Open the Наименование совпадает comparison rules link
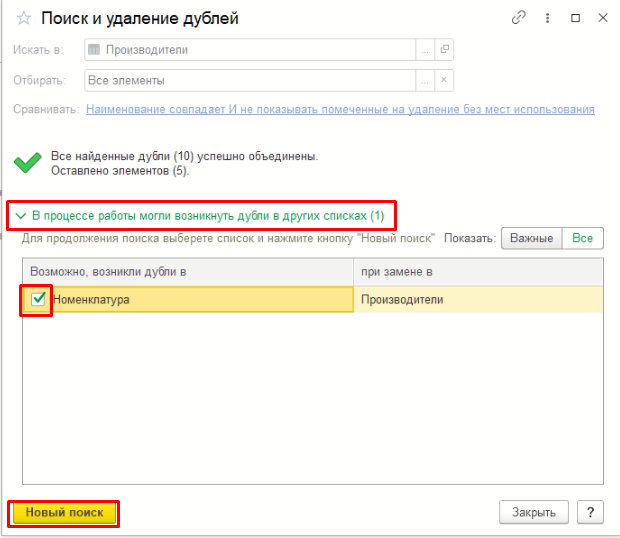 (340, 109)
